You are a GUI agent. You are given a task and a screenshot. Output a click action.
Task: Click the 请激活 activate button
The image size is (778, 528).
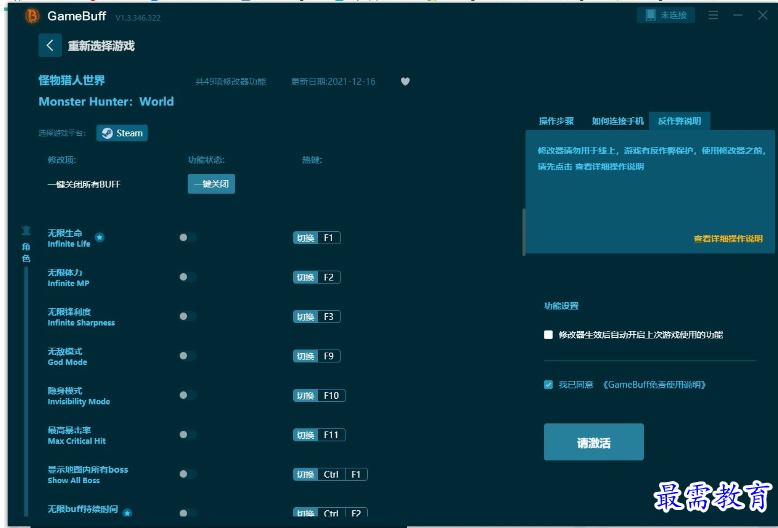pyautogui.click(x=594, y=442)
